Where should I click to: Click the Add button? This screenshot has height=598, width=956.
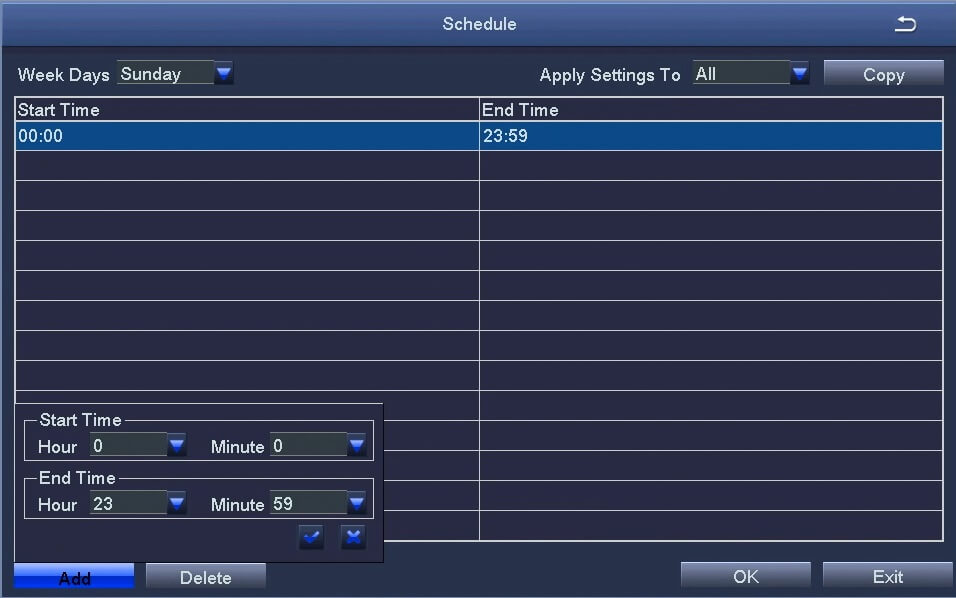[74, 576]
